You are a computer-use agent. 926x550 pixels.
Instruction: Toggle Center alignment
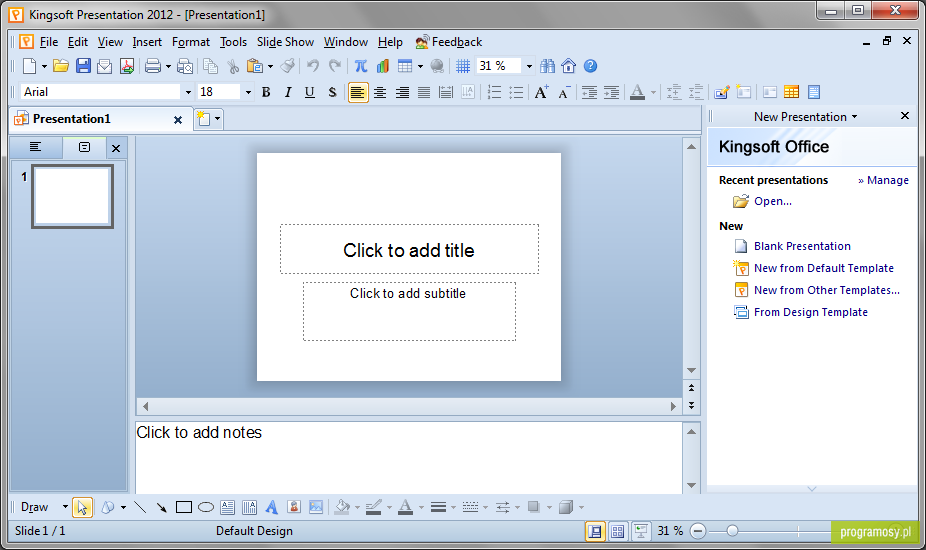(x=380, y=92)
